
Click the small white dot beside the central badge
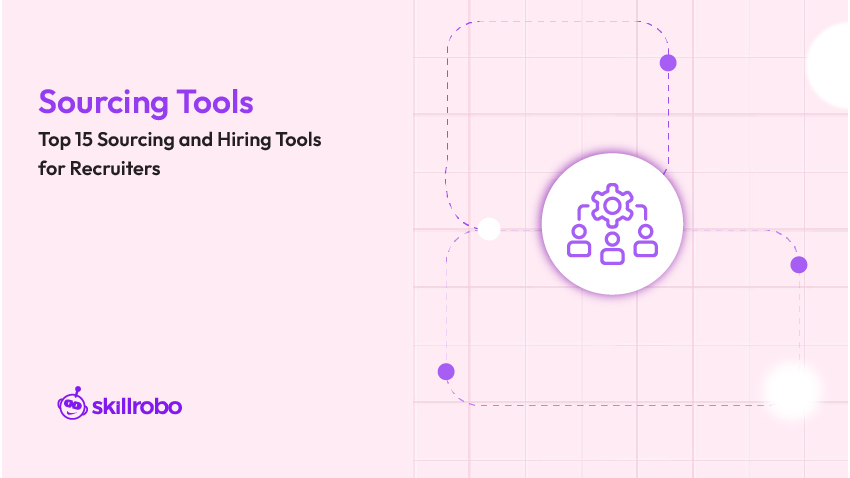pos(489,229)
